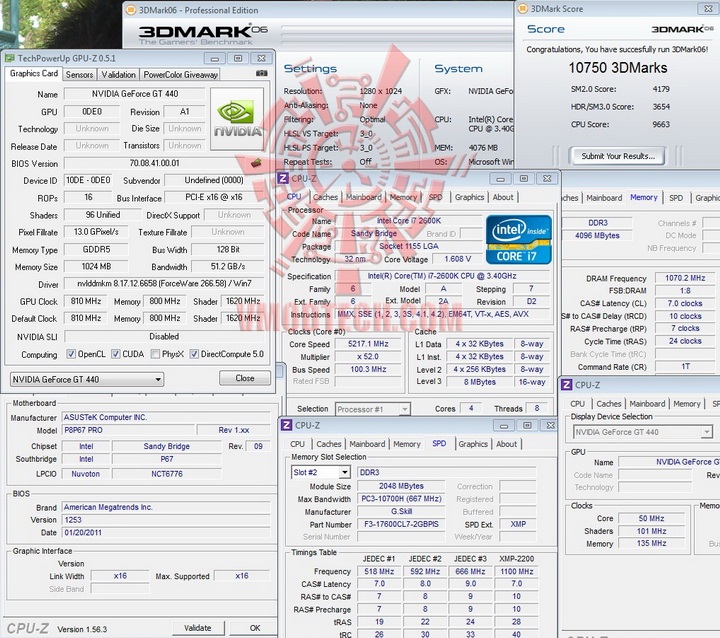Click the Close button in GPU-Z
The image size is (720, 638).
coord(245,378)
